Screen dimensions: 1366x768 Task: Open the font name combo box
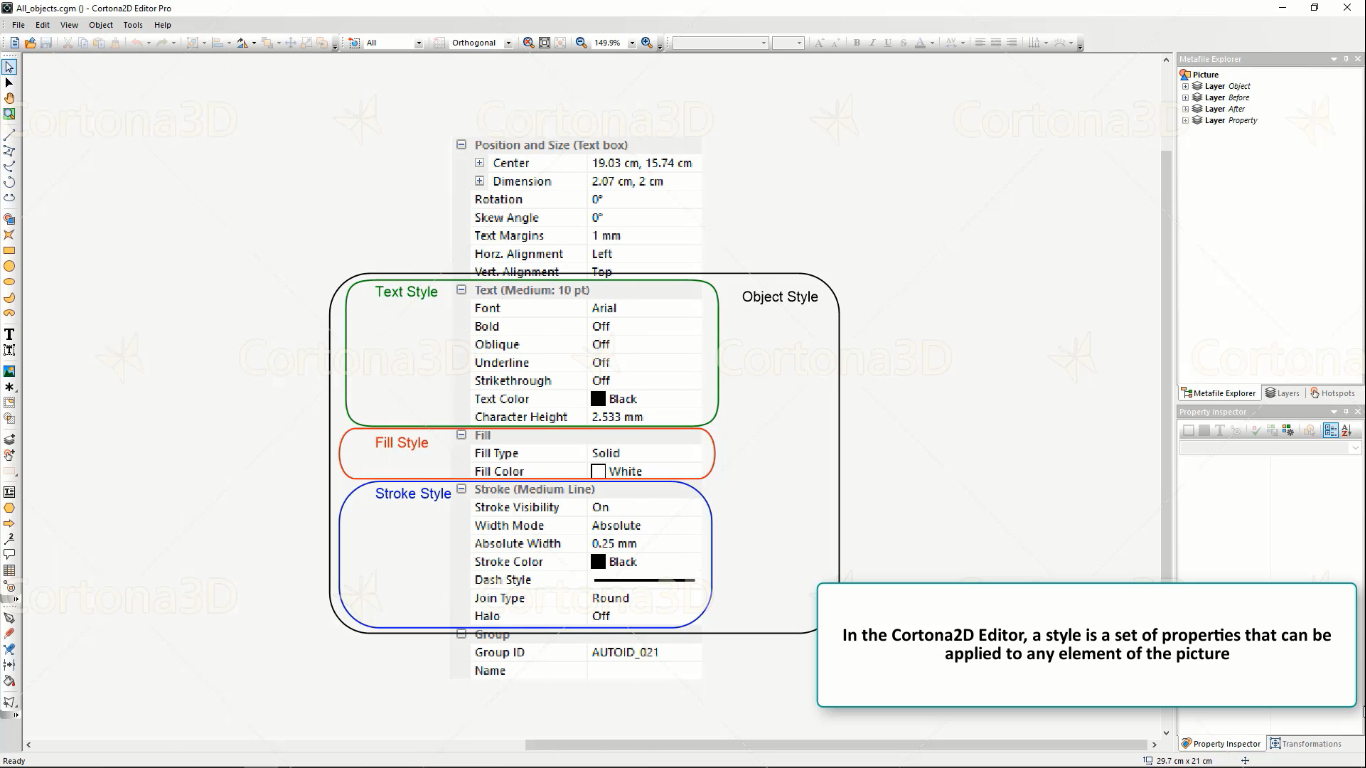pos(720,43)
